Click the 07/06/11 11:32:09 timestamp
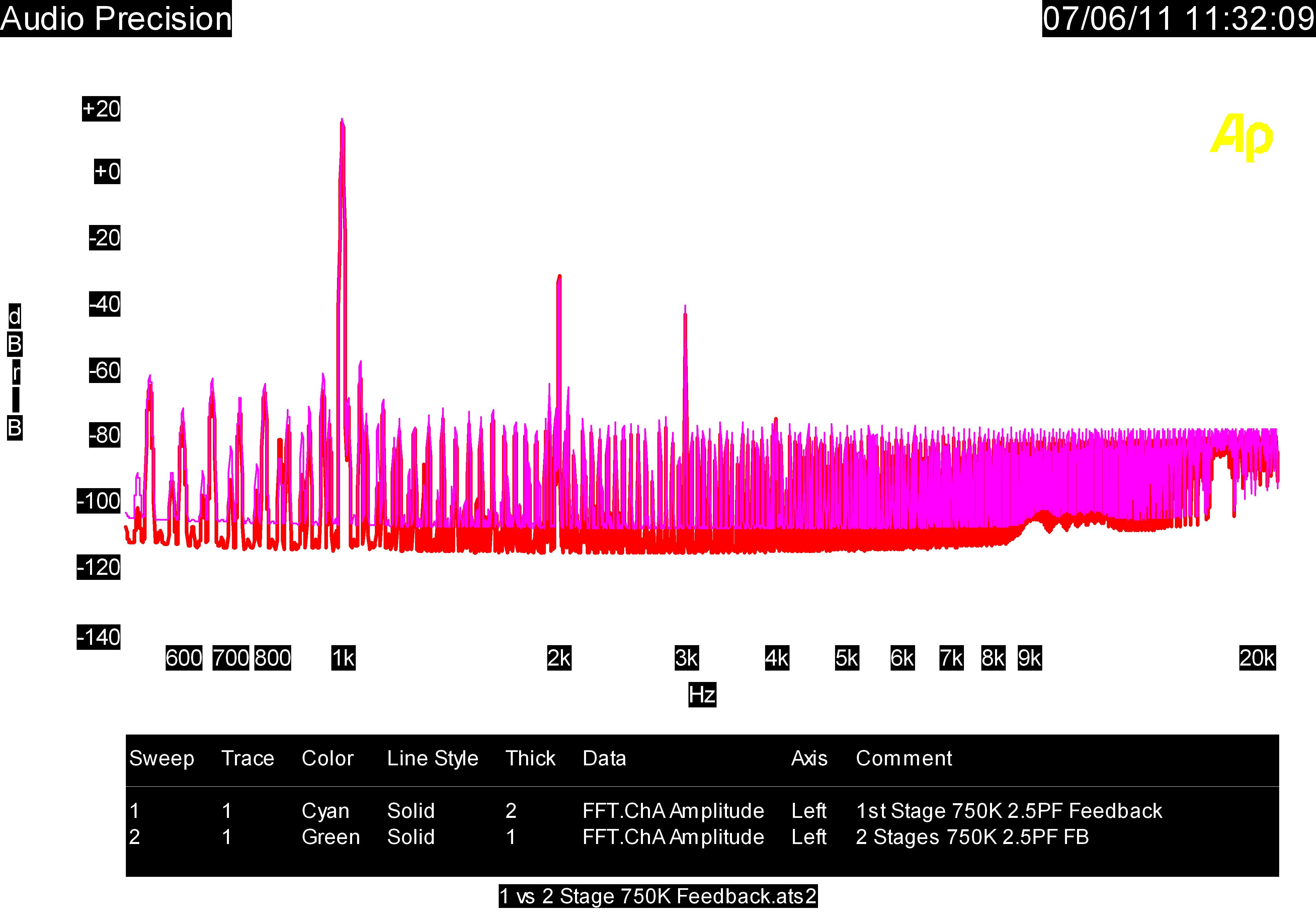 point(1178,18)
